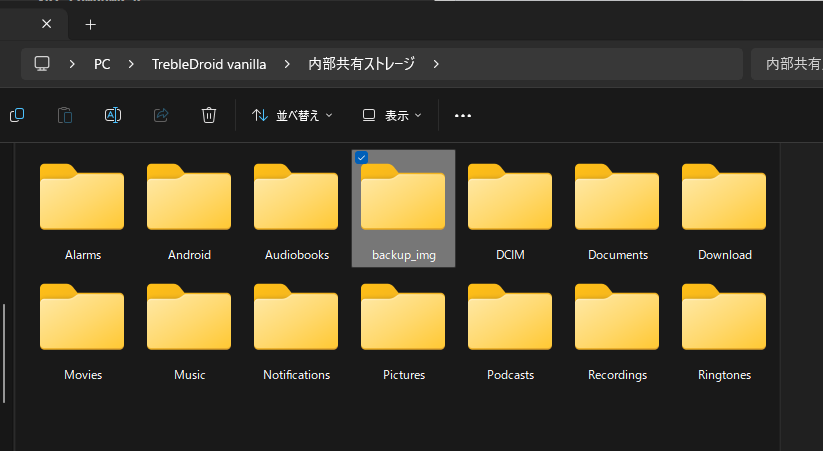Open the 表示 view dropdown
The width and height of the screenshot is (823, 451).
[392, 116]
